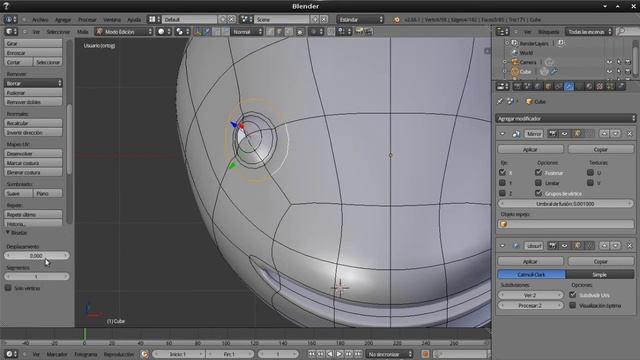Select the RenderLayers item in outliner

coord(533,43)
